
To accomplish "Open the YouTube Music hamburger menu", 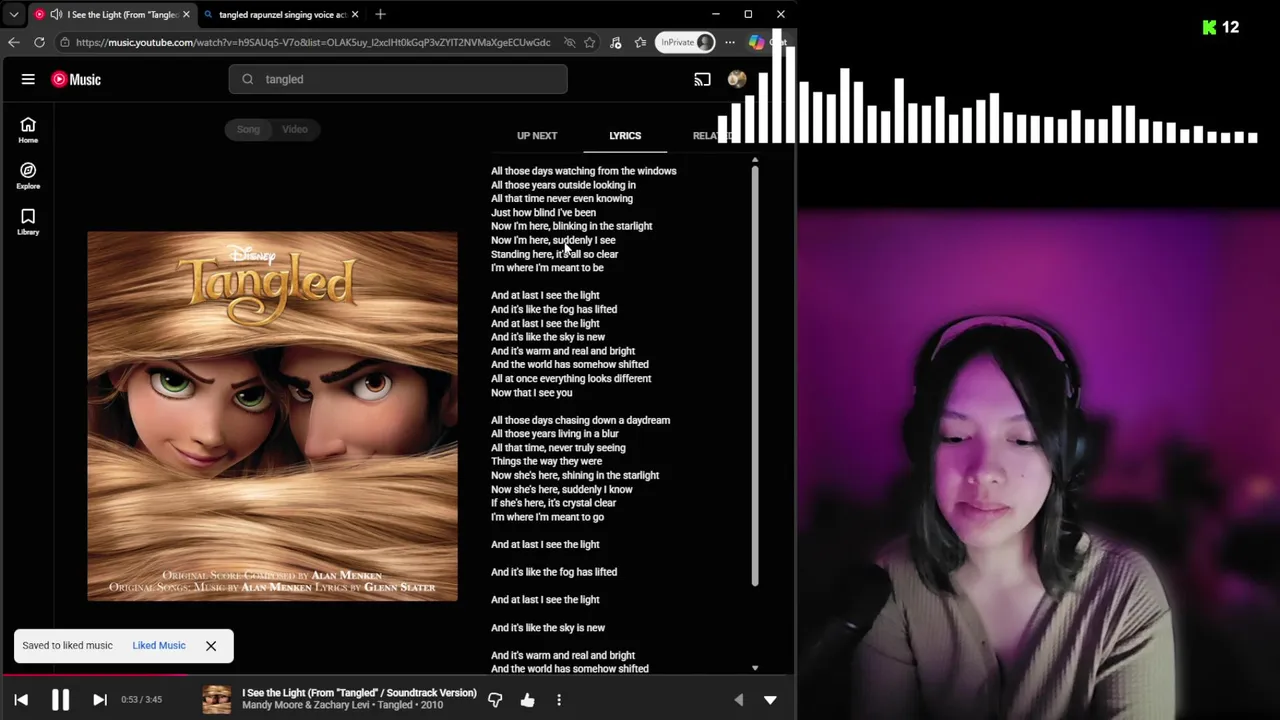I will (28, 79).
